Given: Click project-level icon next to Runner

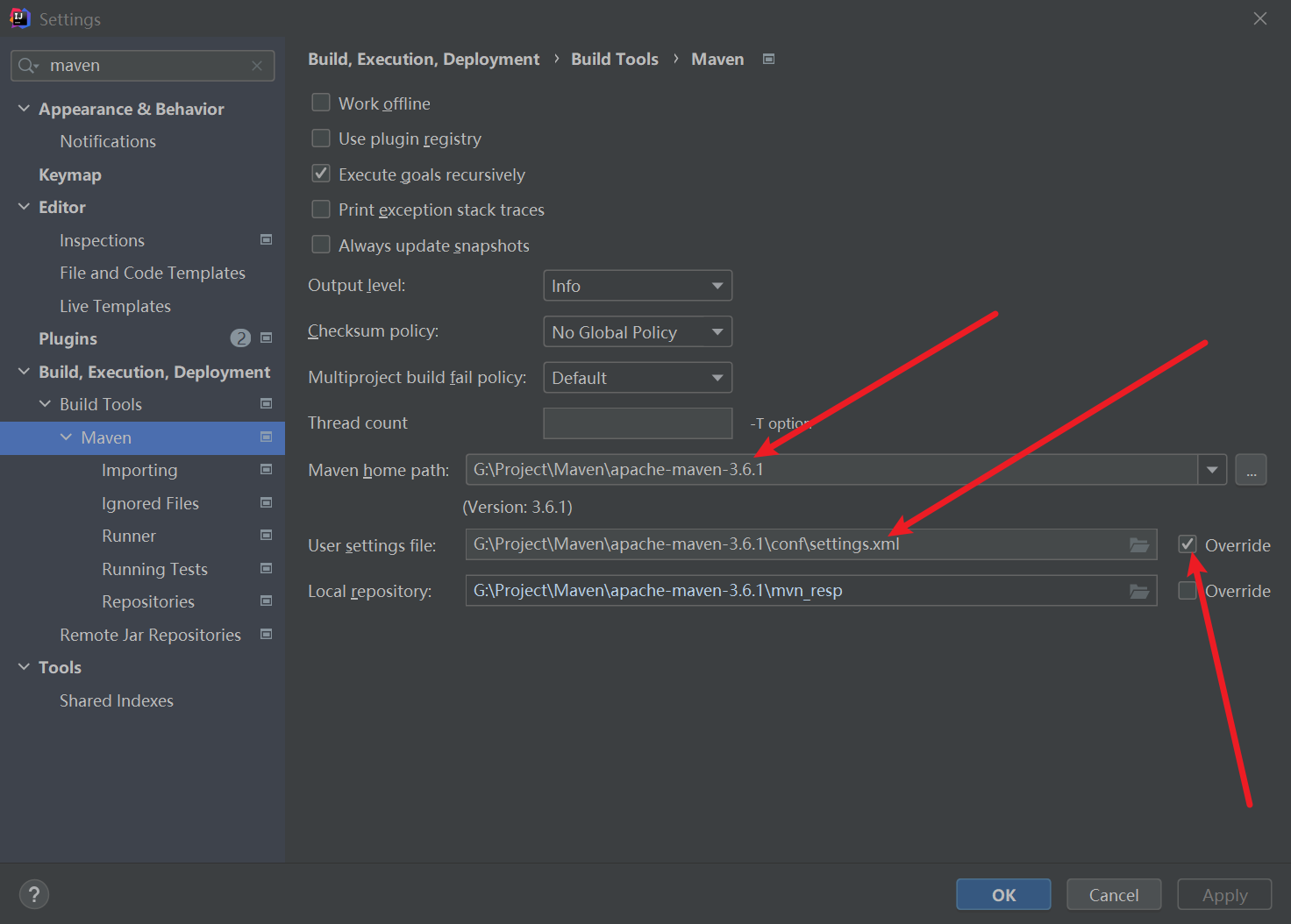Looking at the screenshot, I should pyautogui.click(x=267, y=535).
